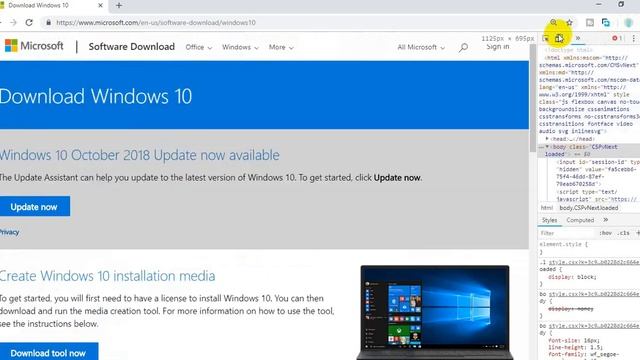Viewport: 640px width, 360px height.
Task: Show more DevTools panels via chevrons
Action: tap(578, 38)
